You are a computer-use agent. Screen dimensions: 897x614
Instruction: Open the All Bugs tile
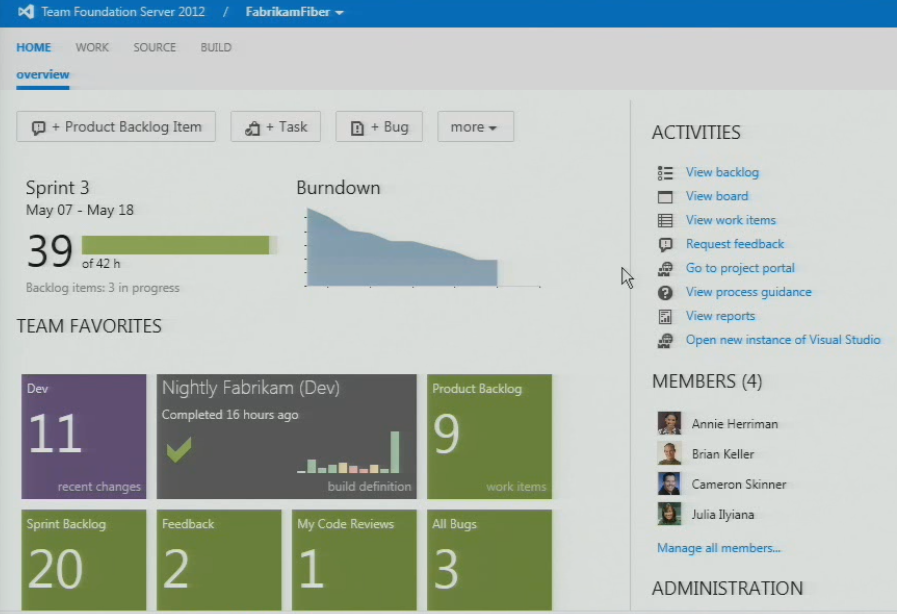(489, 560)
